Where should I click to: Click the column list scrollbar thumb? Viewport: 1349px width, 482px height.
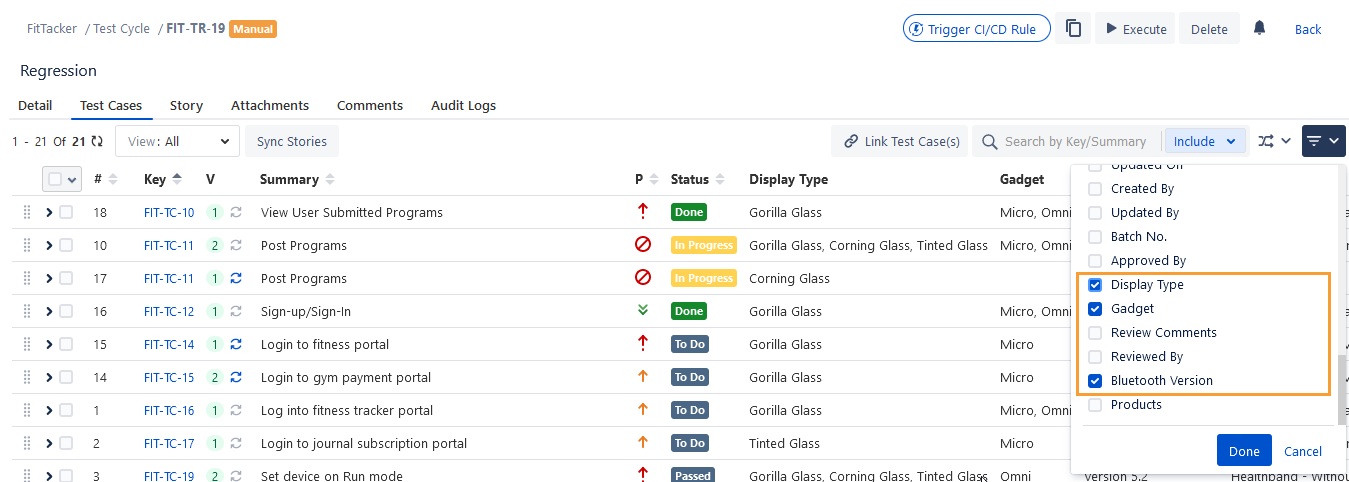point(1342,390)
